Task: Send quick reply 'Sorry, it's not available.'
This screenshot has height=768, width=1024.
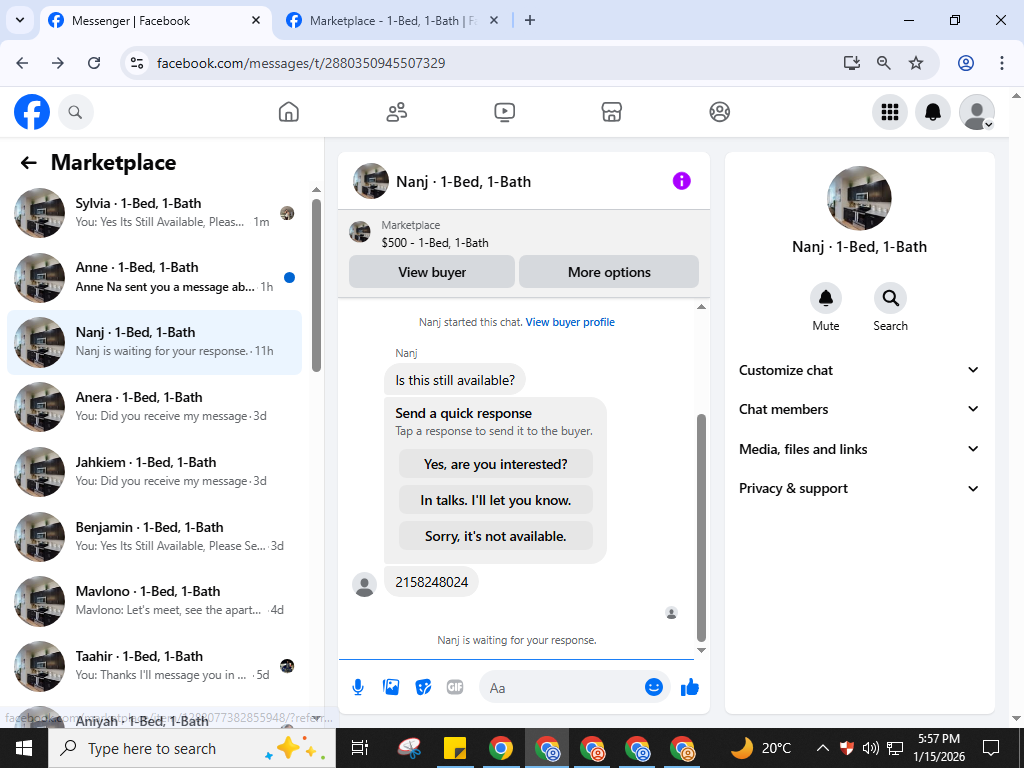Action: (496, 536)
